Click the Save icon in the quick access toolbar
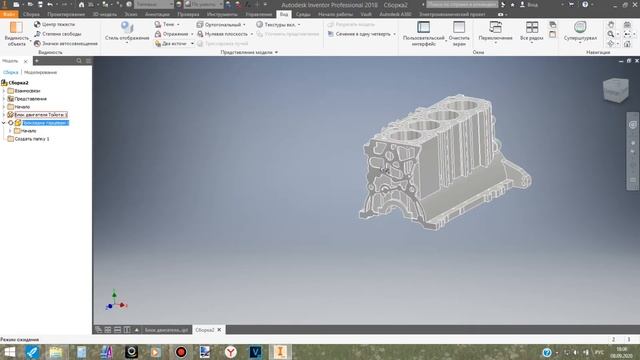The width and height of the screenshot is (640, 360). 40,4
